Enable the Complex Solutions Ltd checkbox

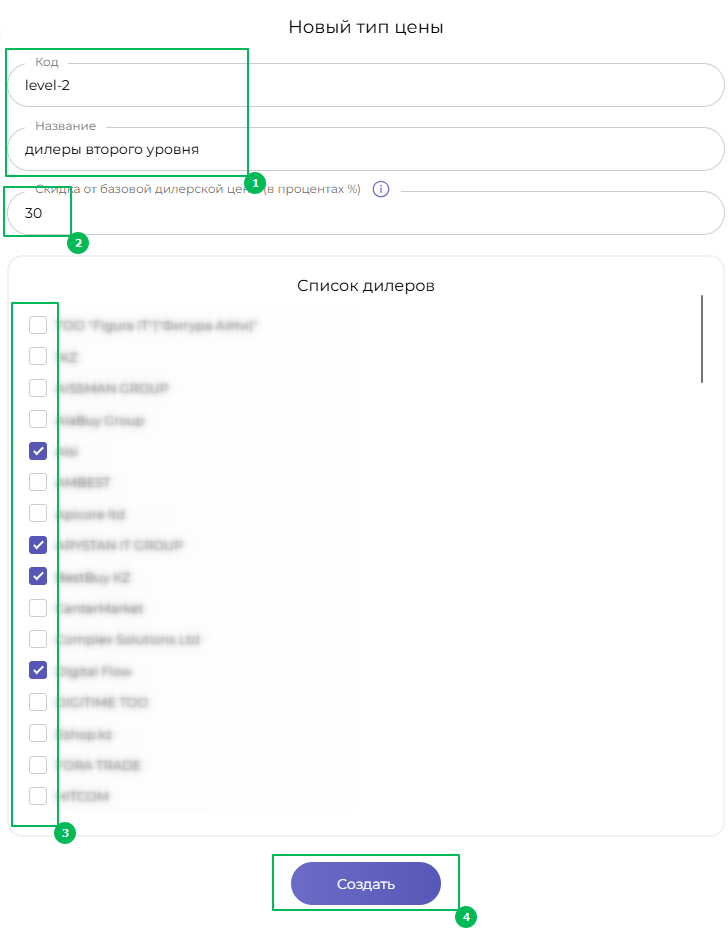38,639
